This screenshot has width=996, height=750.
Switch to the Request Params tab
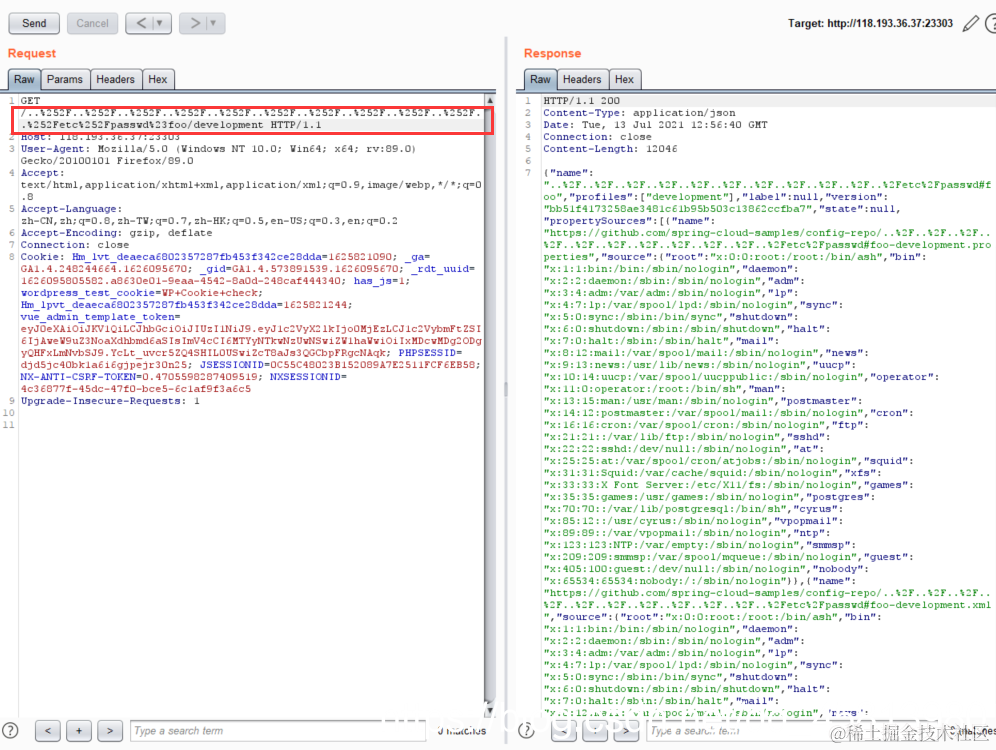(65, 79)
